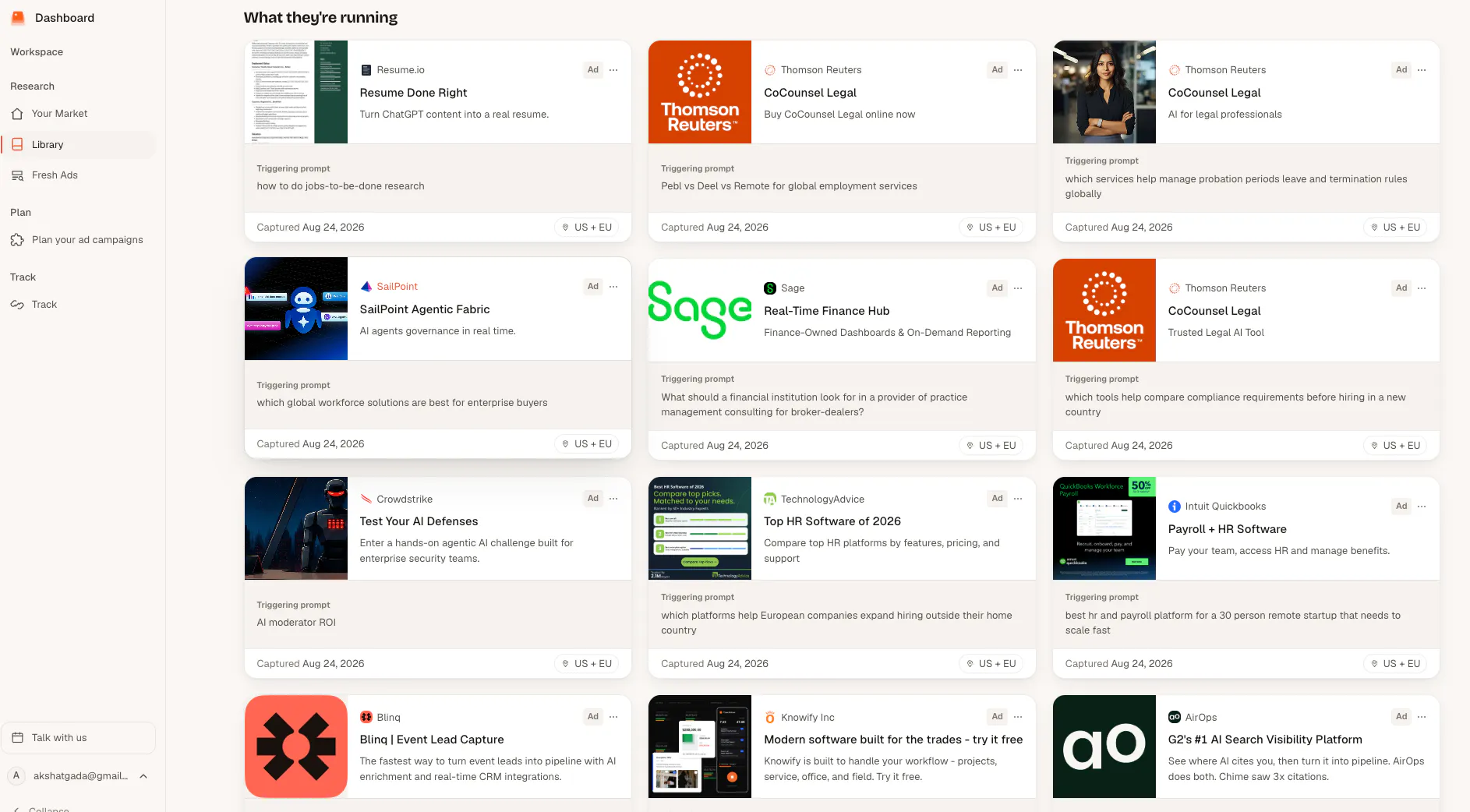This screenshot has height=812, width=1470.
Task: Click the Sage logo image
Action: click(700, 310)
